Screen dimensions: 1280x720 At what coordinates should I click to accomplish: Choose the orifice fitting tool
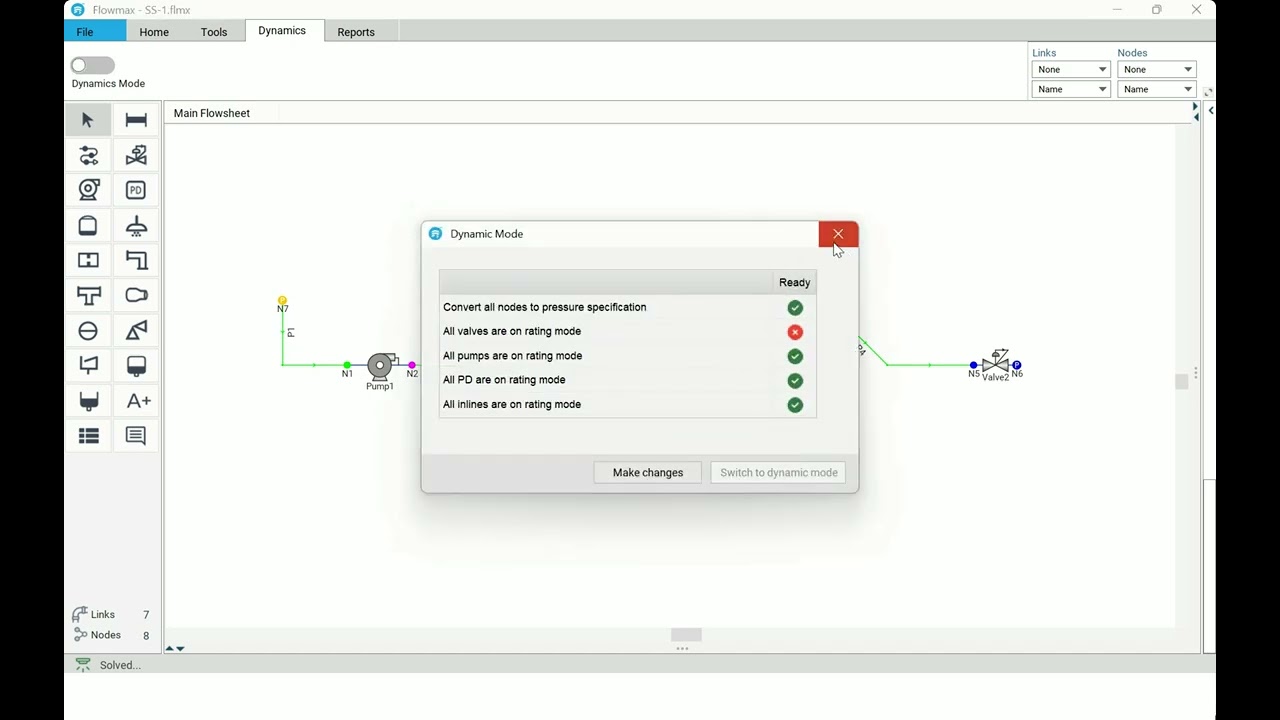pos(88,260)
